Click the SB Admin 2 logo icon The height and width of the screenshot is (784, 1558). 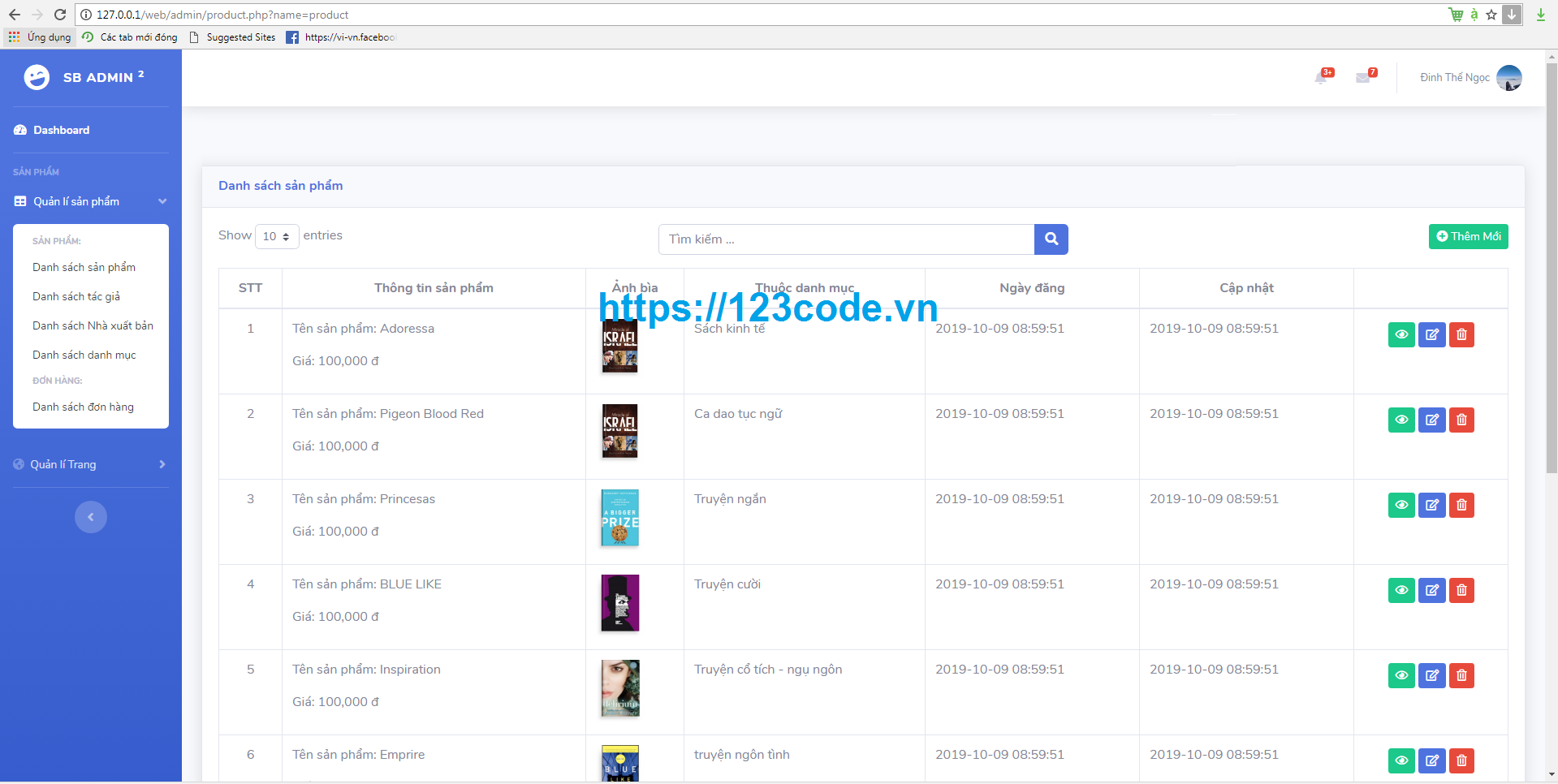[x=36, y=77]
